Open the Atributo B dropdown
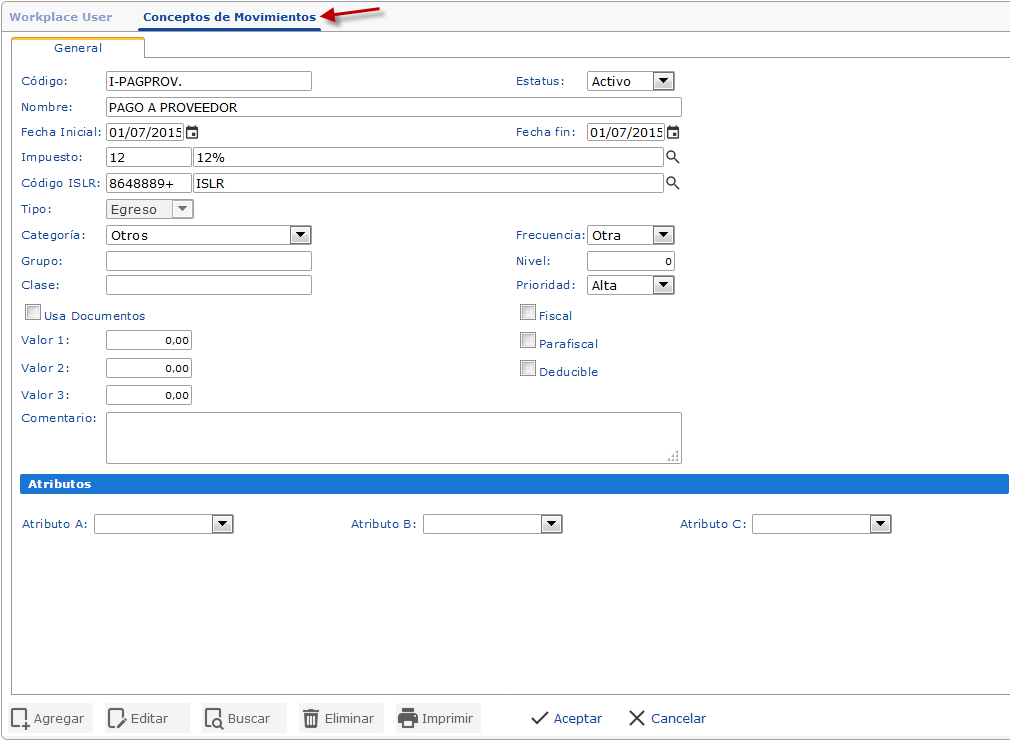Screen dimensions: 1010x741 coord(551,524)
